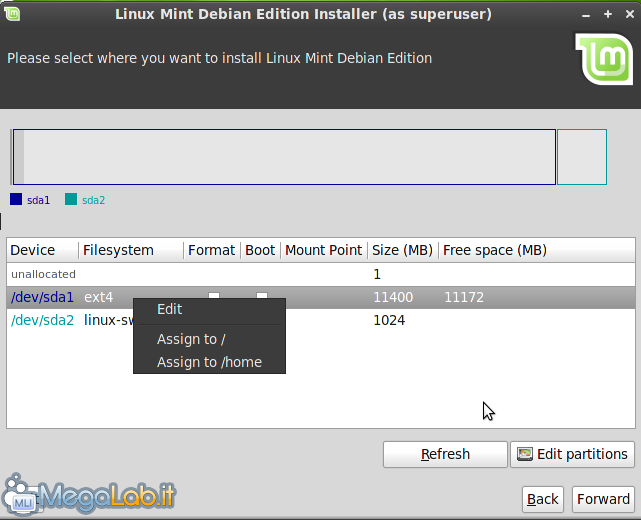Image resolution: width=641 pixels, height=520 pixels.
Task: Minimize the installer window
Action: [x=584, y=14]
